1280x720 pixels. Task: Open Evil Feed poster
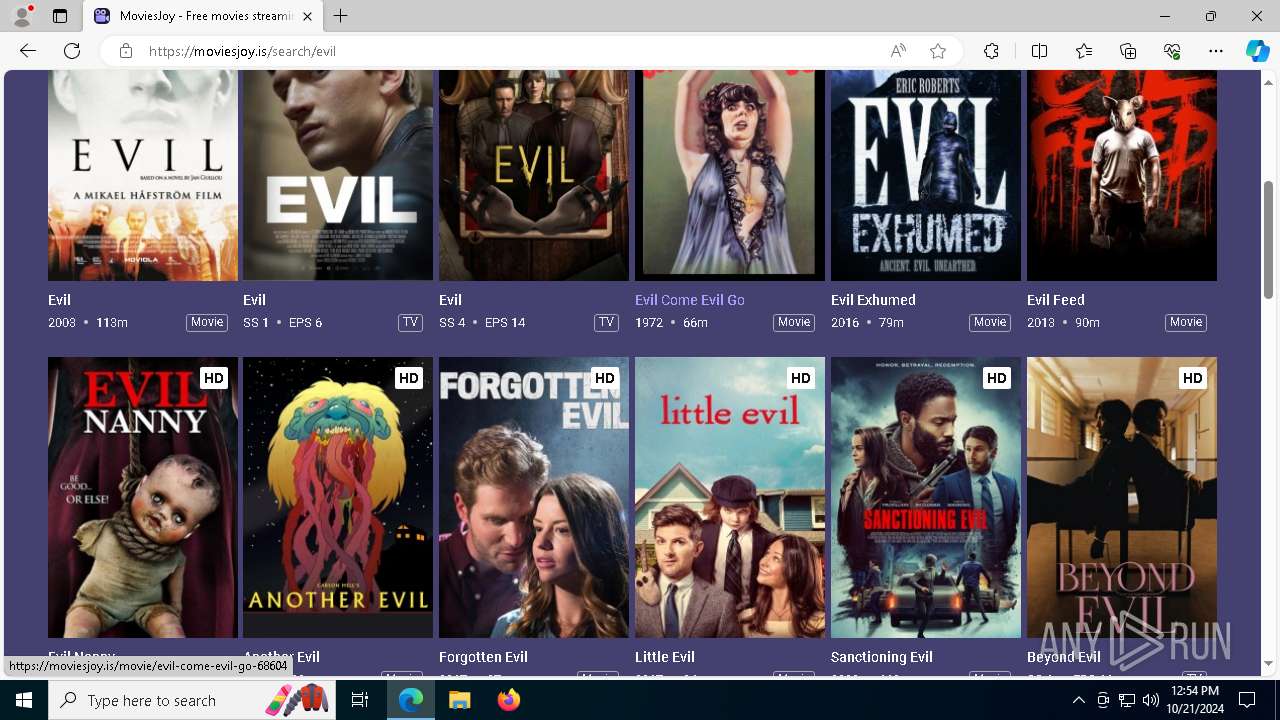tap(1122, 175)
